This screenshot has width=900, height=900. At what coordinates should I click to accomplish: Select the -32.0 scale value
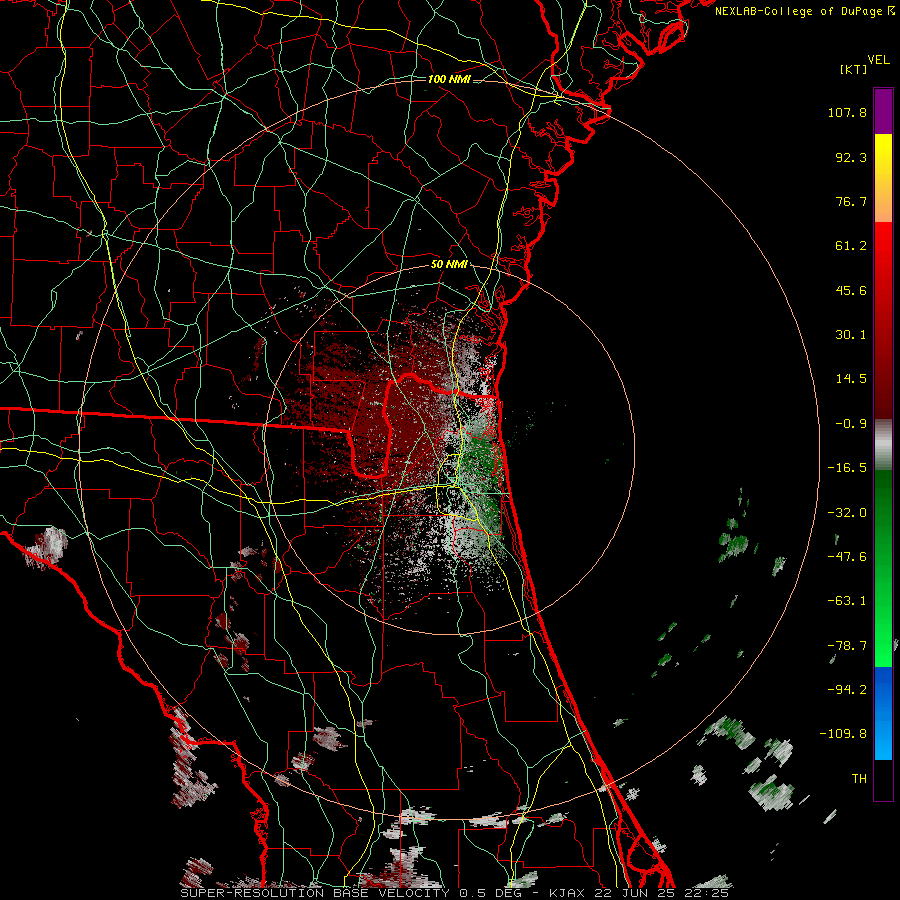tap(847, 513)
